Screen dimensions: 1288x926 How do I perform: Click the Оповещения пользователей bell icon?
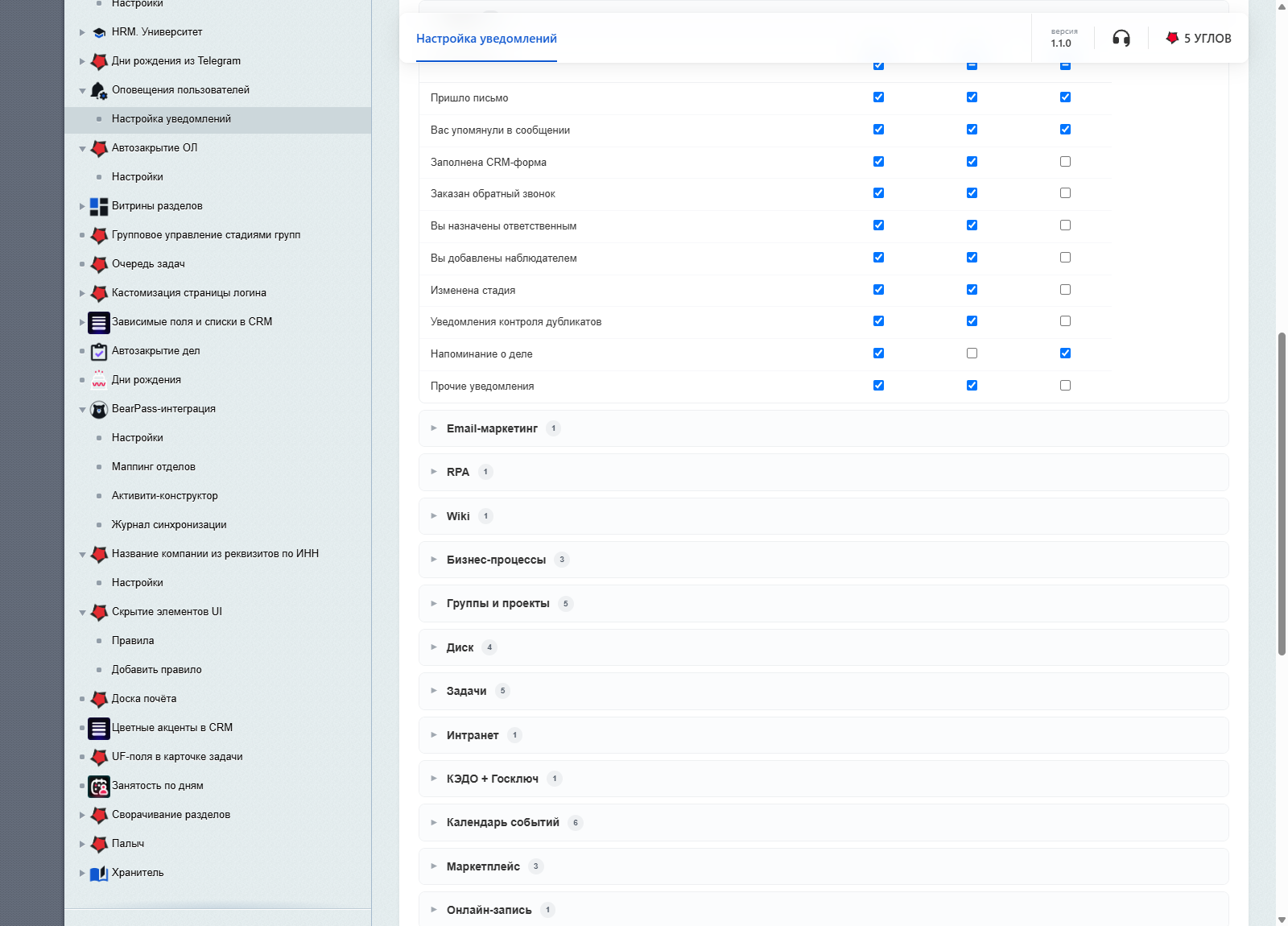99,90
